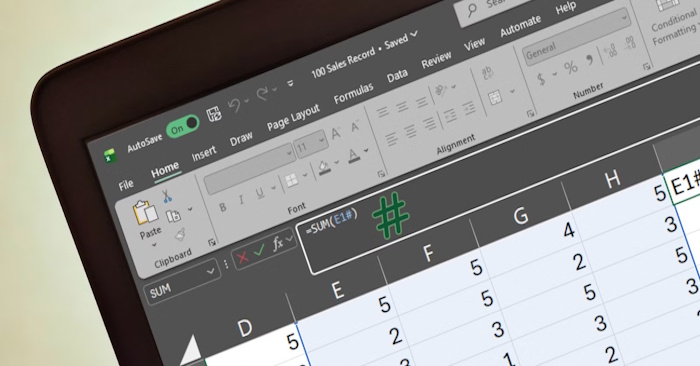
Task: Click the font name box
Action: 249,170
